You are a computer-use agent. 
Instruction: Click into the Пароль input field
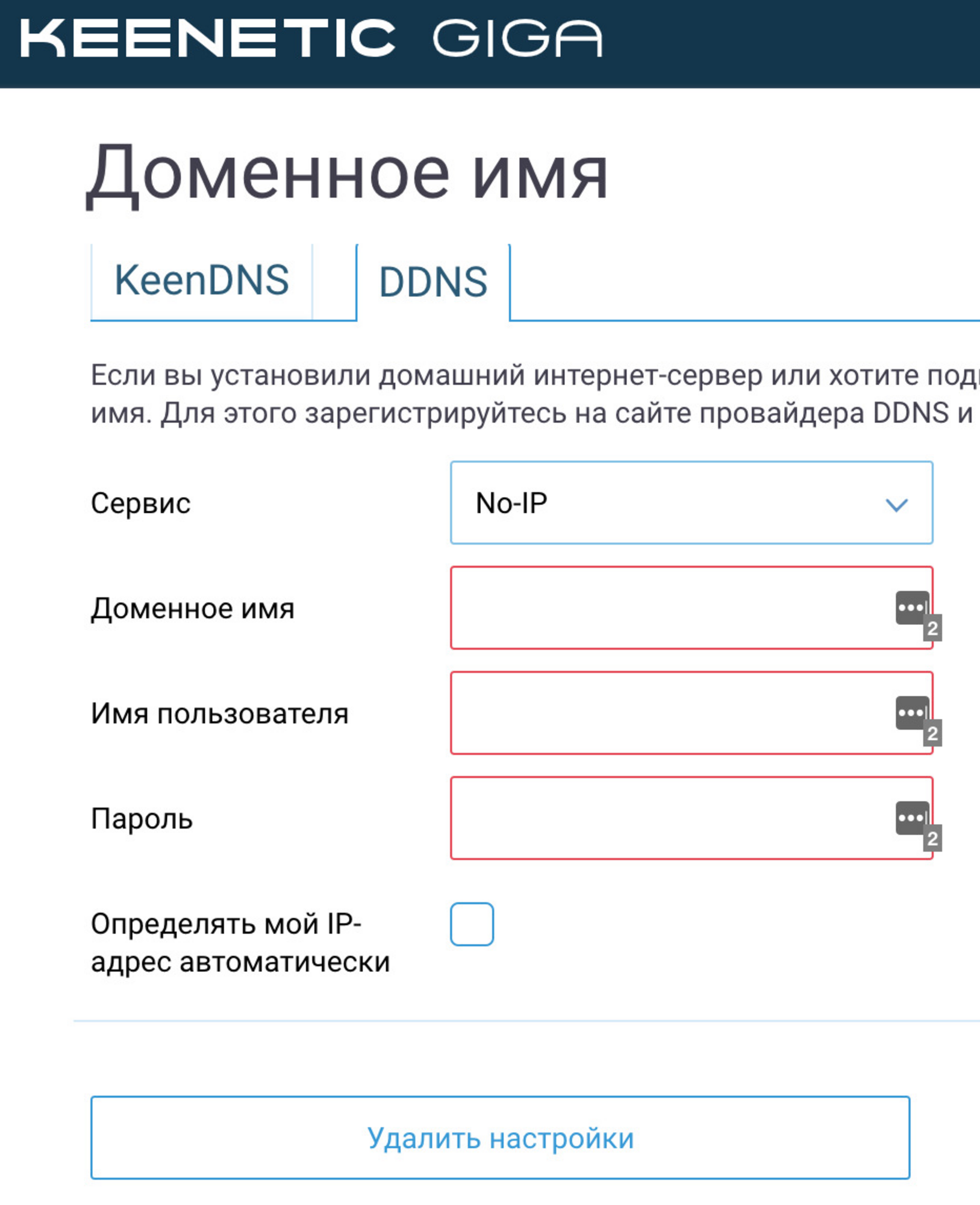[x=669, y=818]
